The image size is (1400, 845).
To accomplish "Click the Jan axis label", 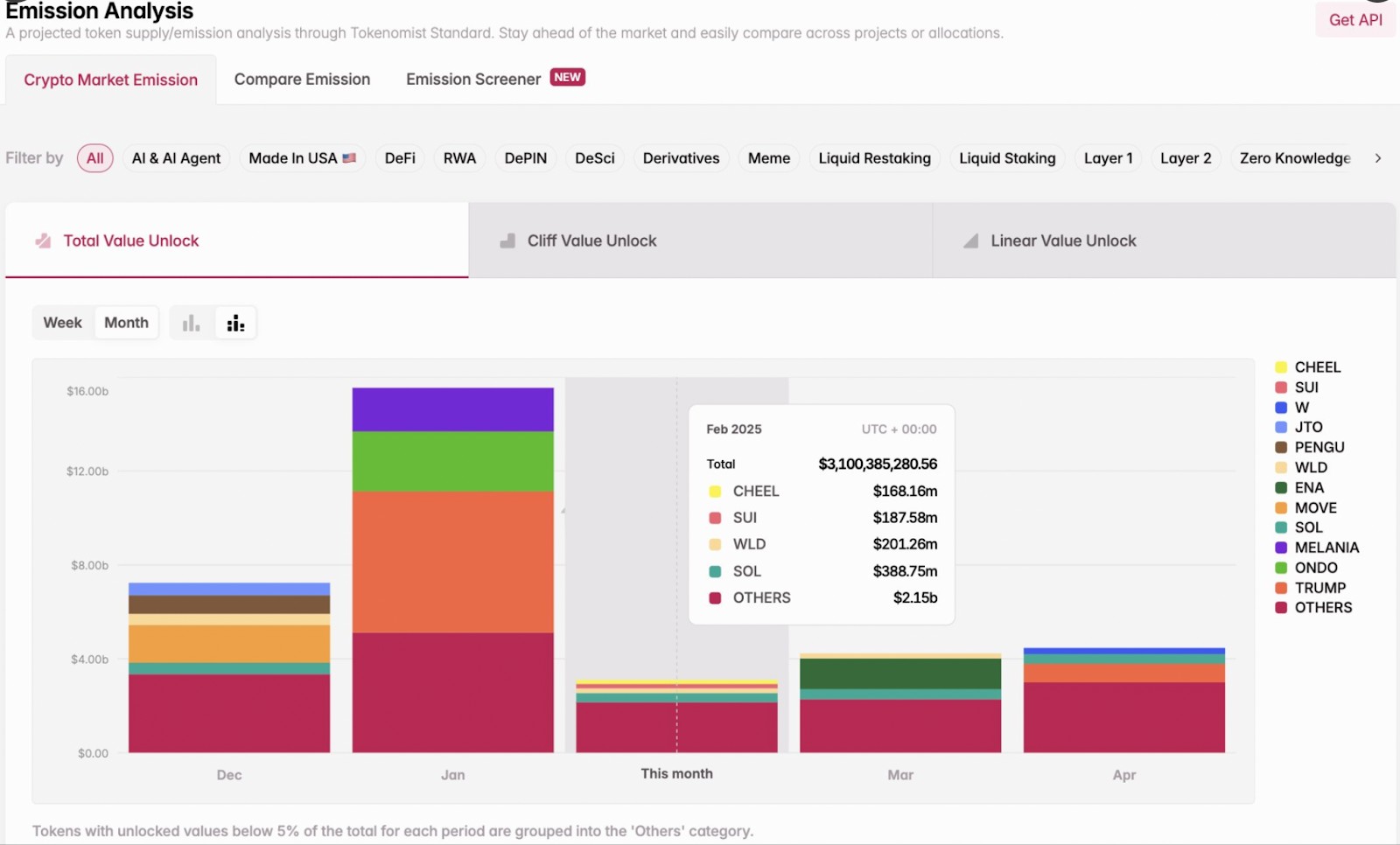I will 453,775.
